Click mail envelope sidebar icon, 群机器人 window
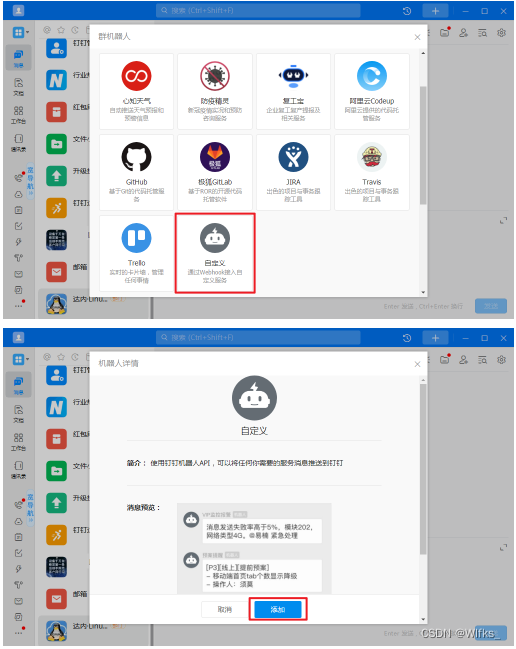The image size is (516, 649). click(19, 274)
